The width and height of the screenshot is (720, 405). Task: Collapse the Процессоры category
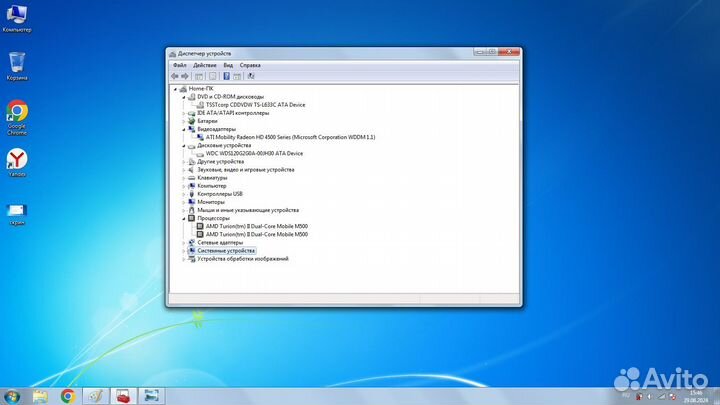point(184,219)
